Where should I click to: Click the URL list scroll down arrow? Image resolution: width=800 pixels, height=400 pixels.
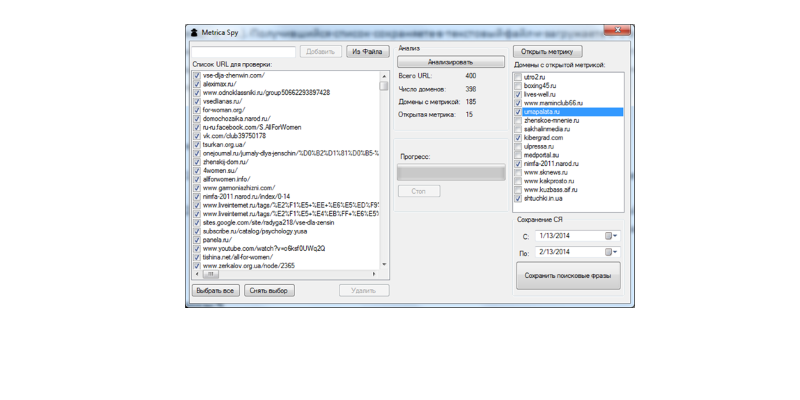384,265
